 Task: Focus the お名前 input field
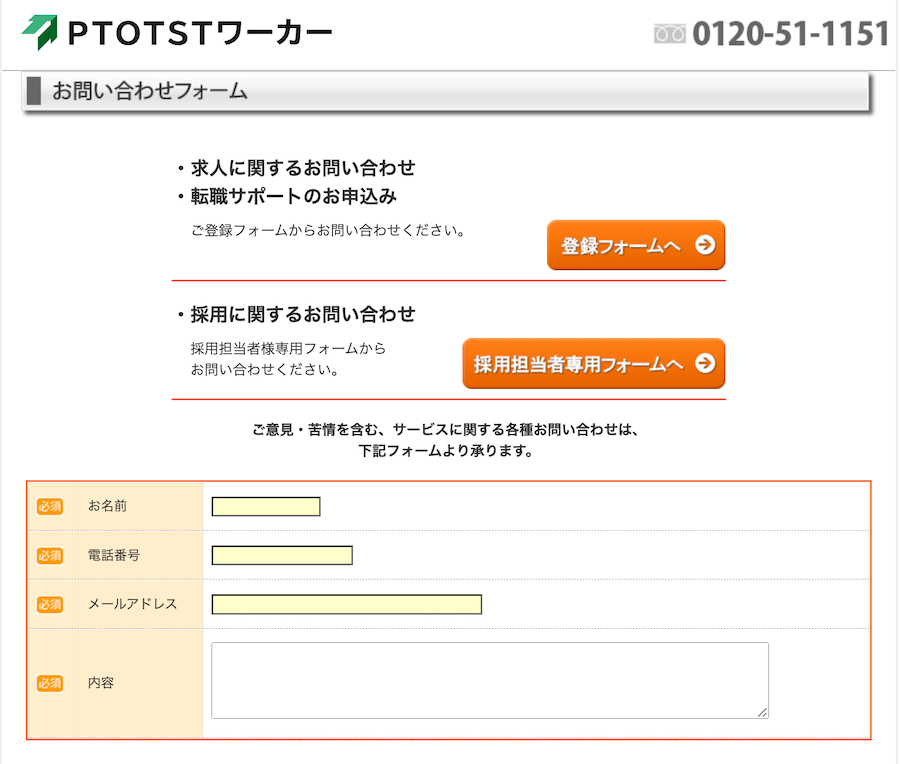266,507
